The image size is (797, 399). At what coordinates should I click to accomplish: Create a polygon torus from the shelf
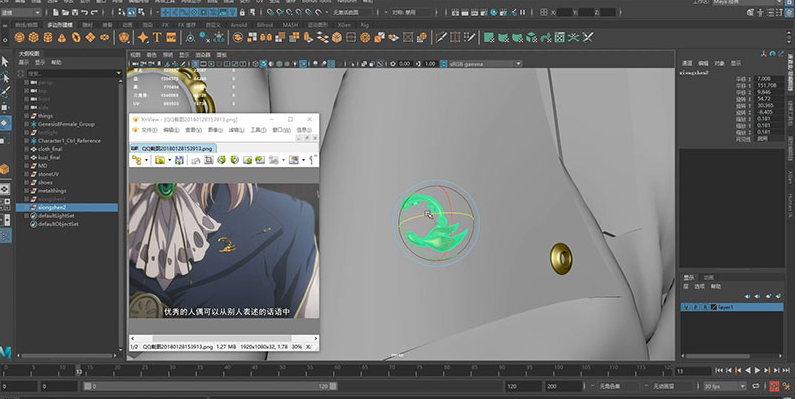coord(76,37)
